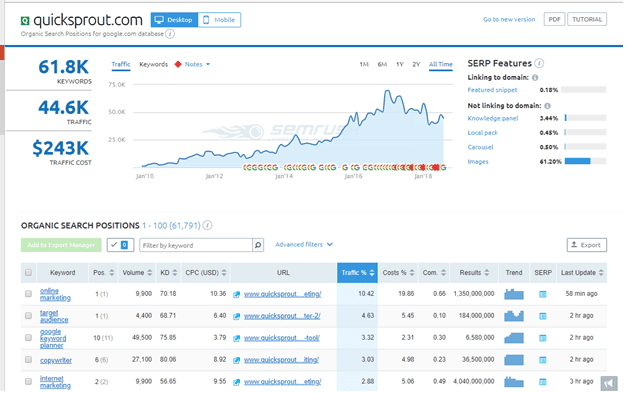
Task: Click the Featured snippet percentage bar
Action: tap(584, 90)
